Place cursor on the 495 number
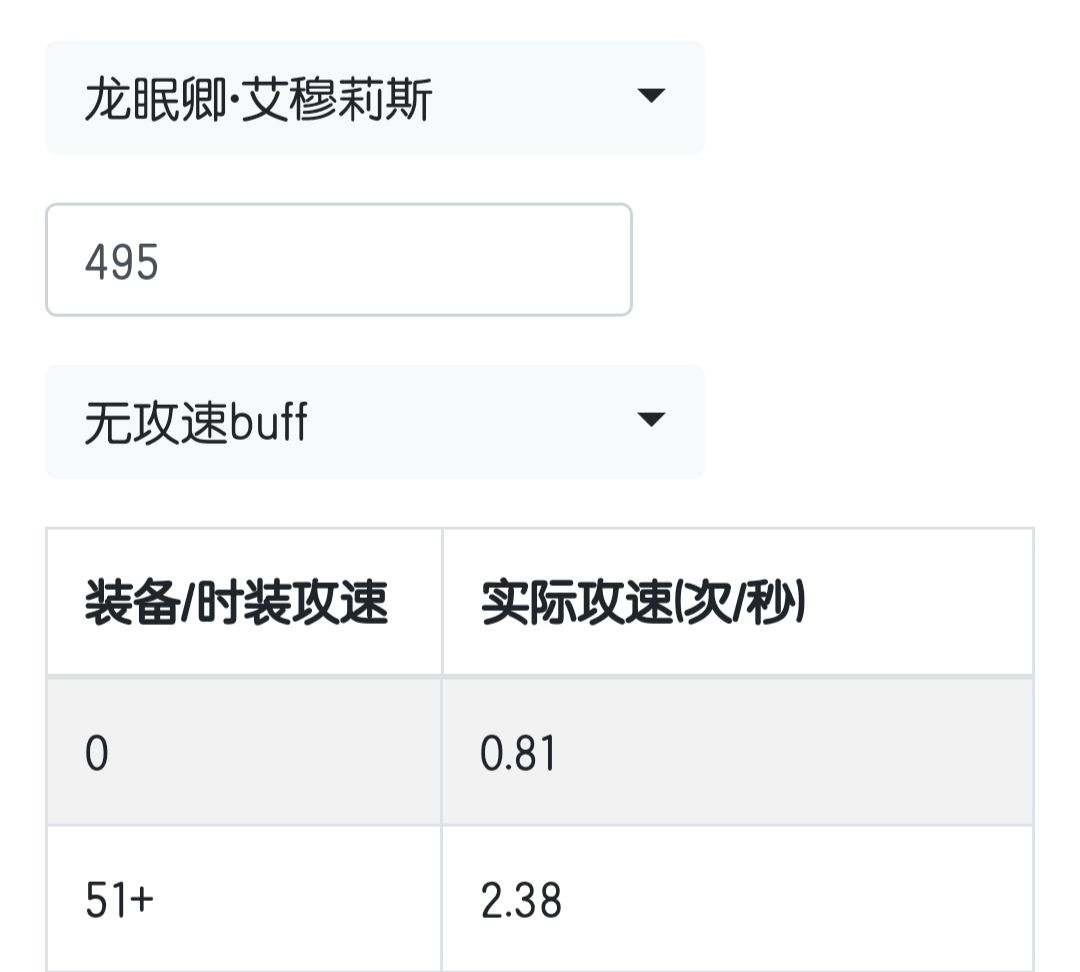Image resolution: width=1080 pixels, height=972 pixels. pos(122,263)
